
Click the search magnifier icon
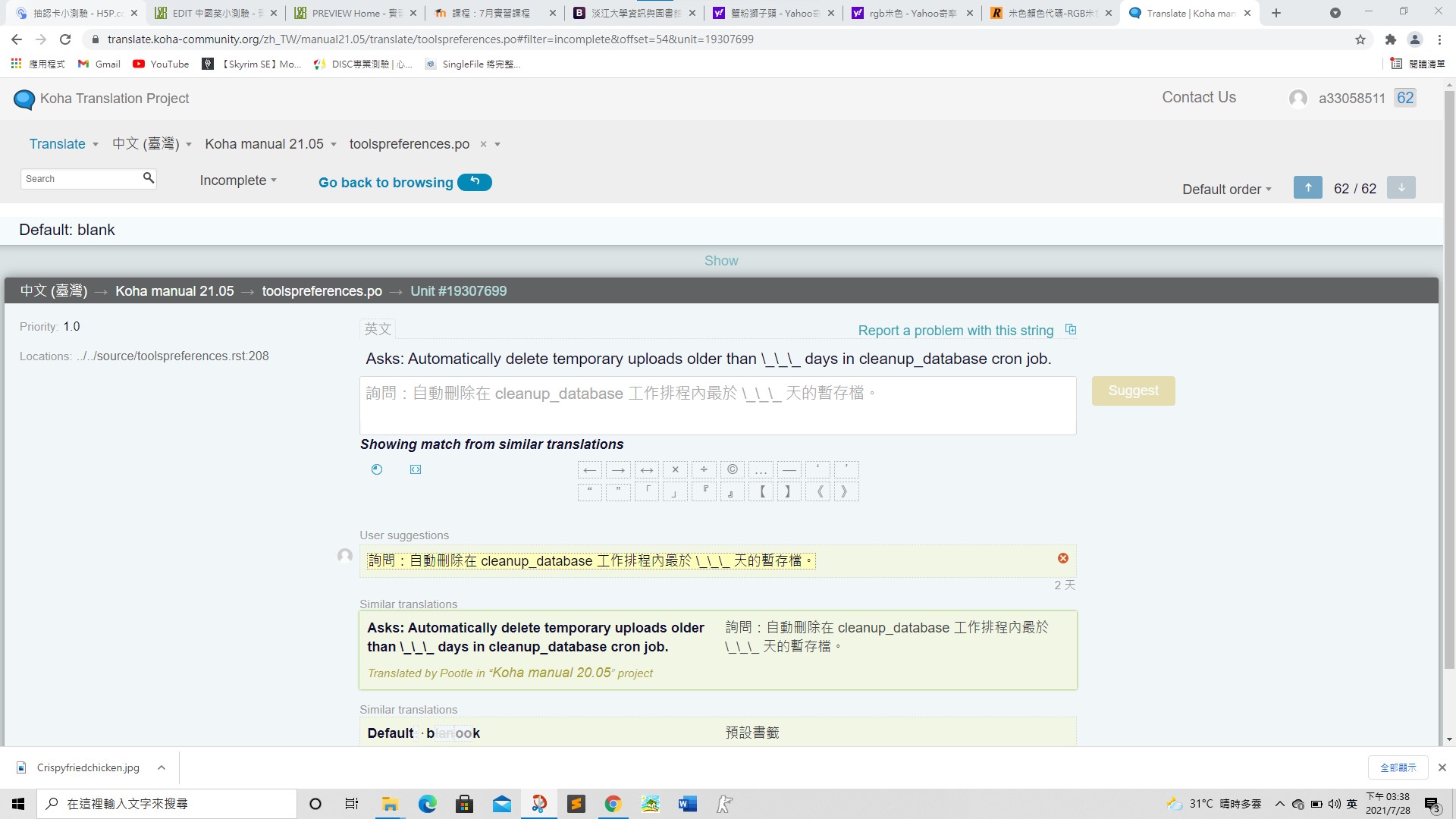149,177
